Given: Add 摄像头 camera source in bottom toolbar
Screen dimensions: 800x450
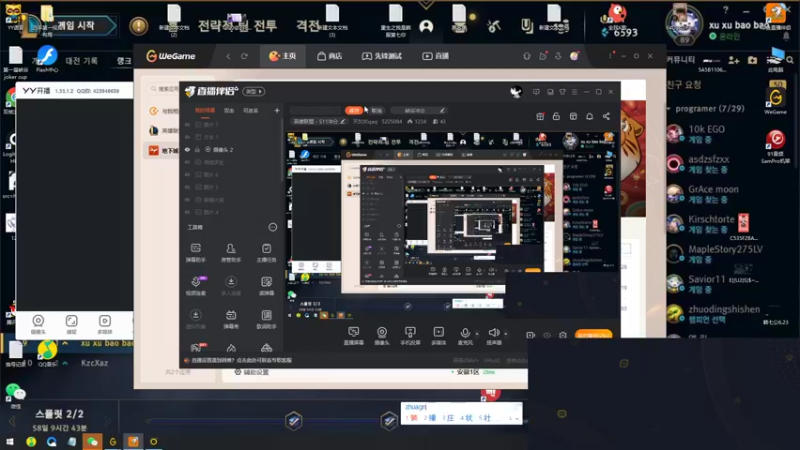Looking at the screenshot, I should [x=382, y=336].
